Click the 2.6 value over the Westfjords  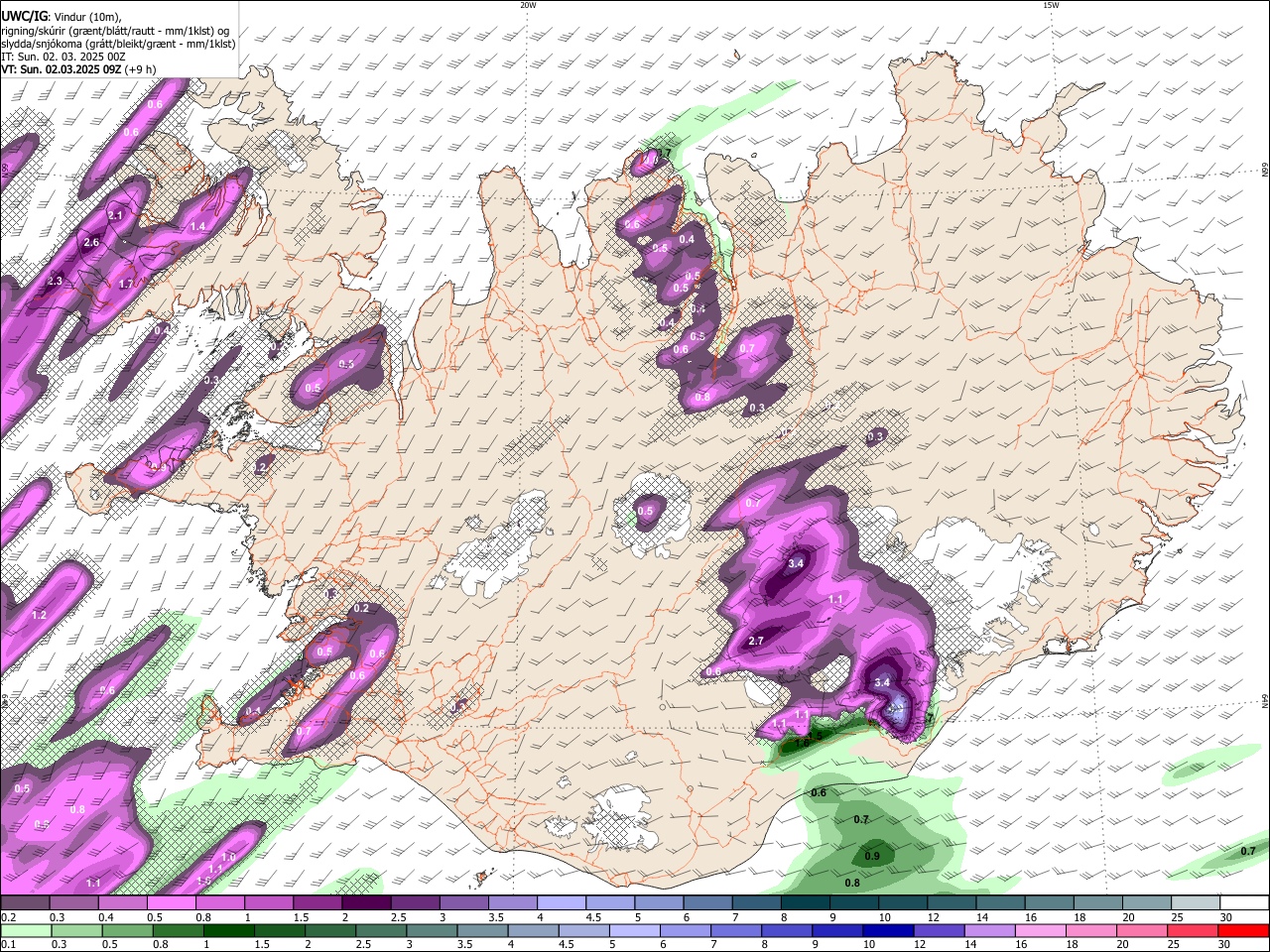pyautogui.click(x=92, y=242)
